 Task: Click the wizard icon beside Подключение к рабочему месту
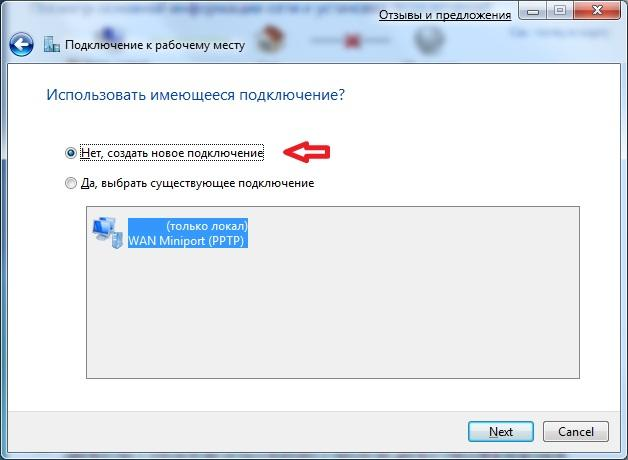tap(52, 44)
